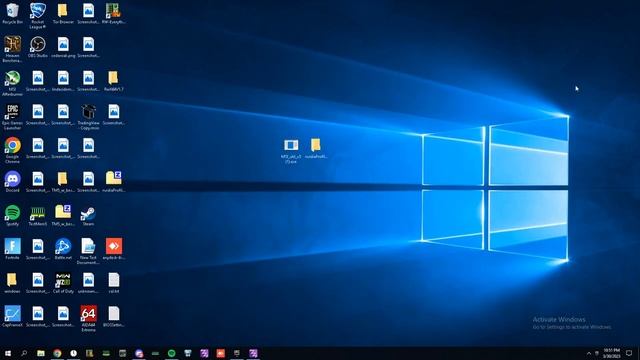
Task: Select the TM5 zip archive next to TestMem5
Action: (x=63, y=216)
